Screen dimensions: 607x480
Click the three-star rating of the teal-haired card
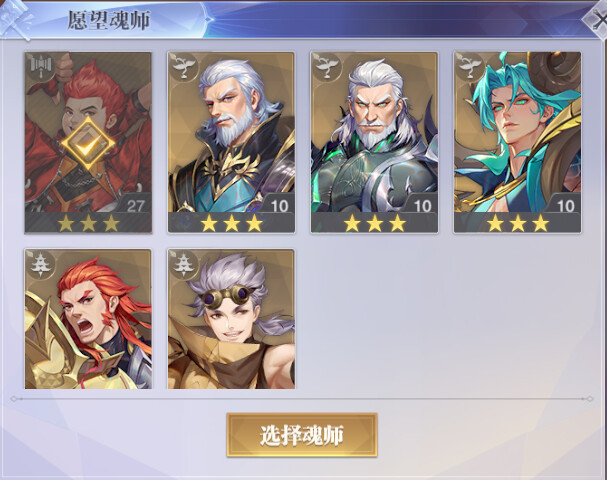pyautogui.click(x=517, y=223)
